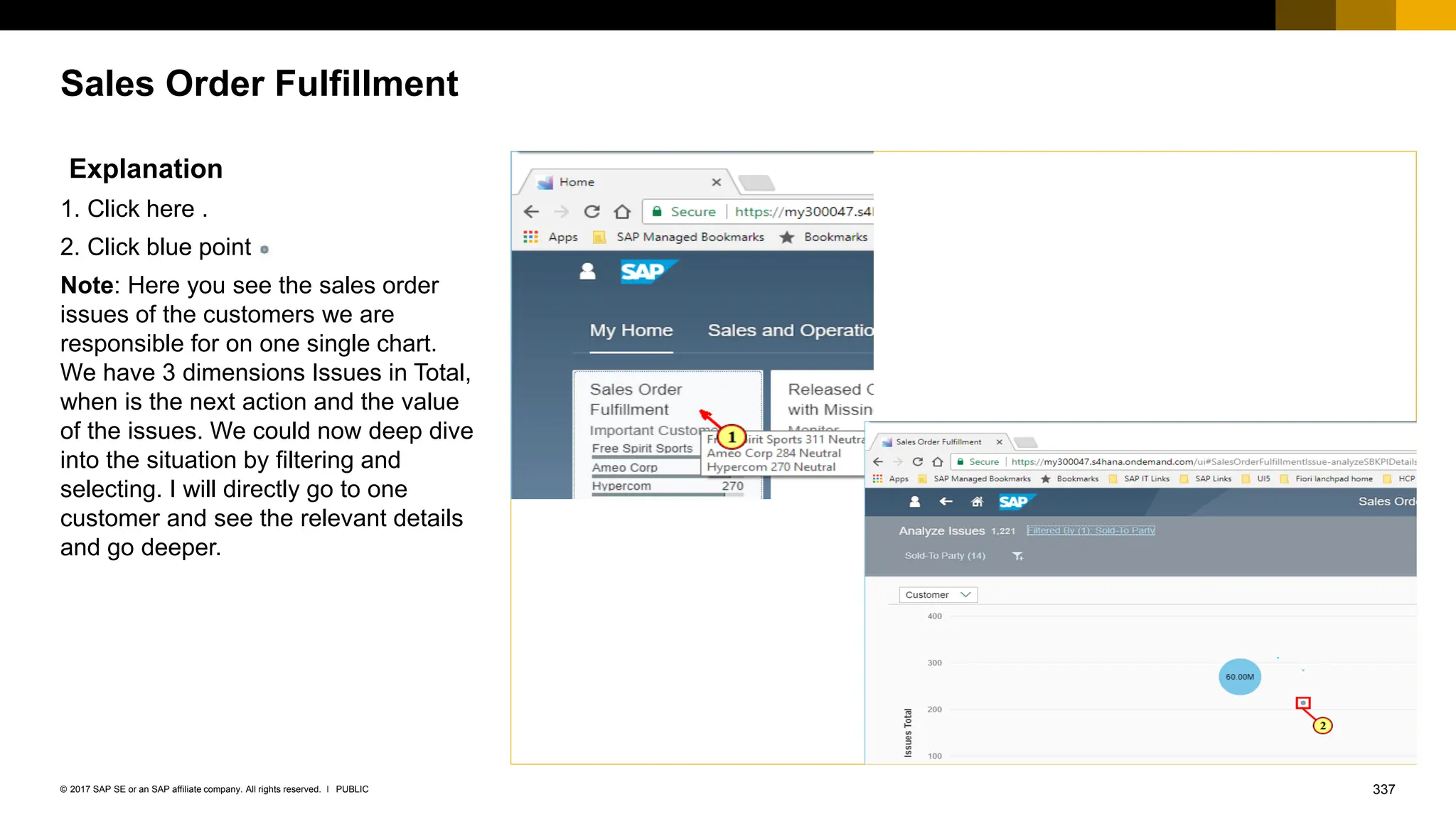Open the Sales Order Fulfillment tile
Viewport: 1456px width, 819px height.
click(x=635, y=400)
